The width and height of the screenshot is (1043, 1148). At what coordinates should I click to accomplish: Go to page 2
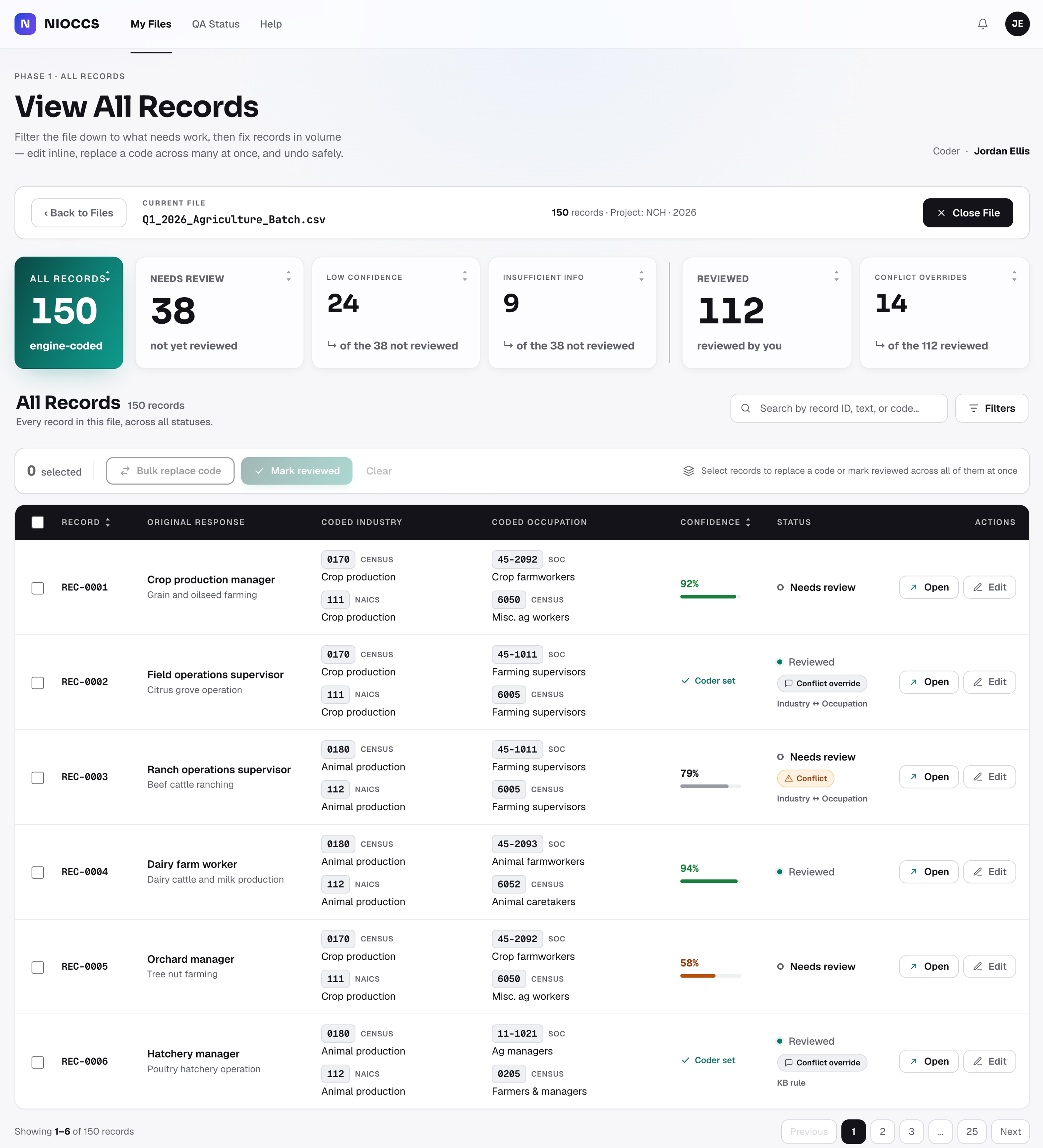click(x=882, y=1132)
